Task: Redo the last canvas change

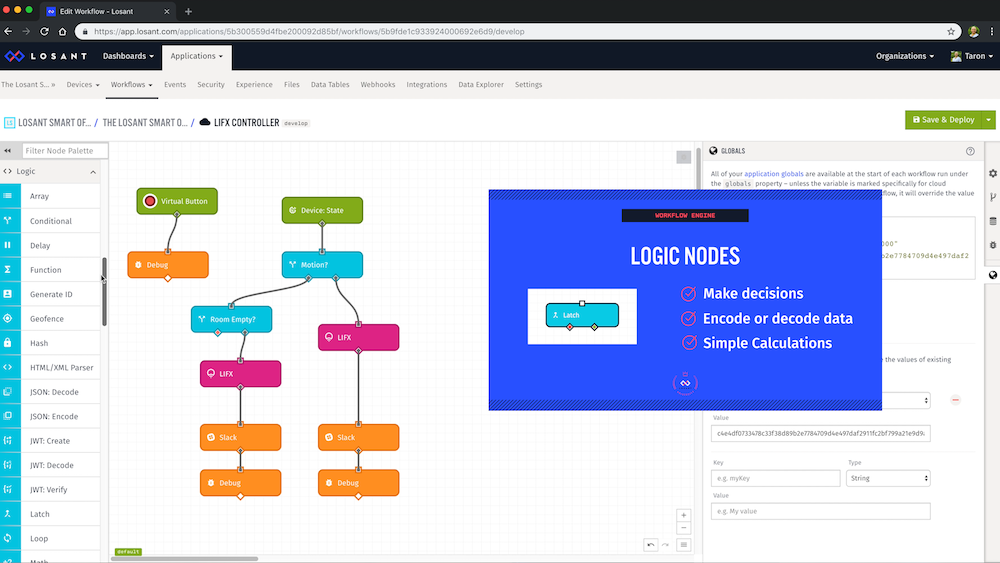Action: (665, 545)
